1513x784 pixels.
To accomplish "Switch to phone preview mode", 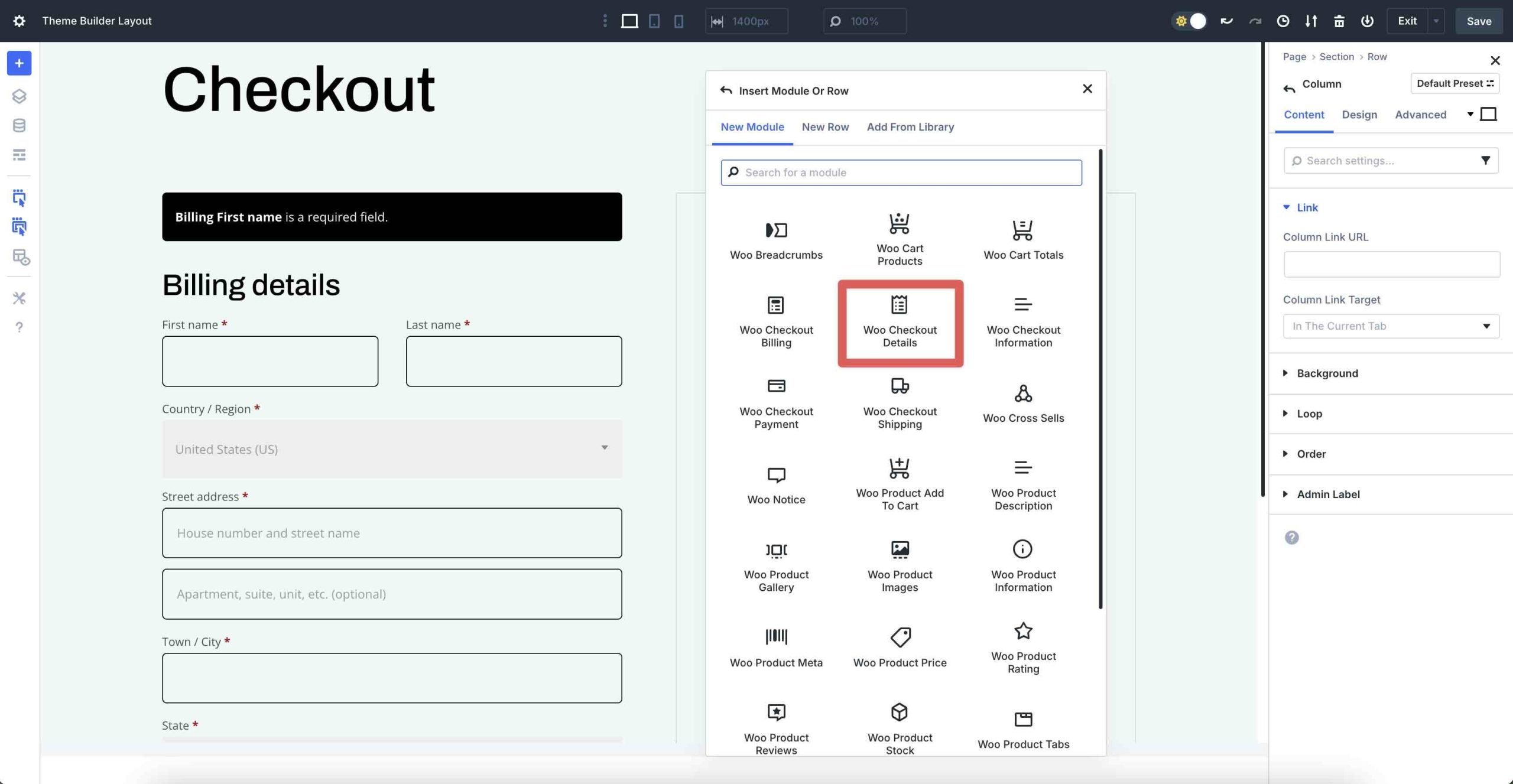I will coord(678,21).
